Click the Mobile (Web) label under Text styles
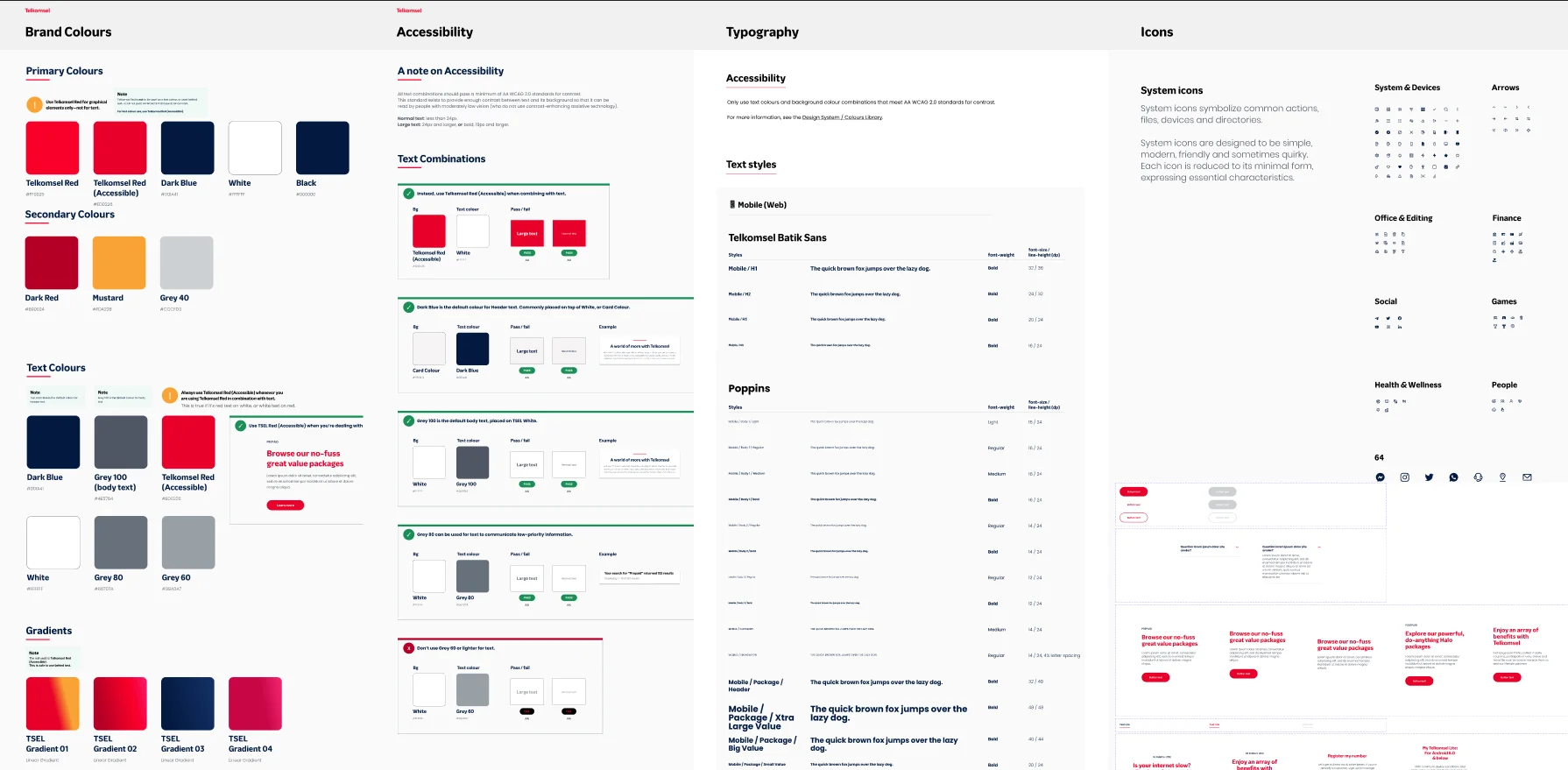This screenshot has width=1568, height=770. click(762, 205)
